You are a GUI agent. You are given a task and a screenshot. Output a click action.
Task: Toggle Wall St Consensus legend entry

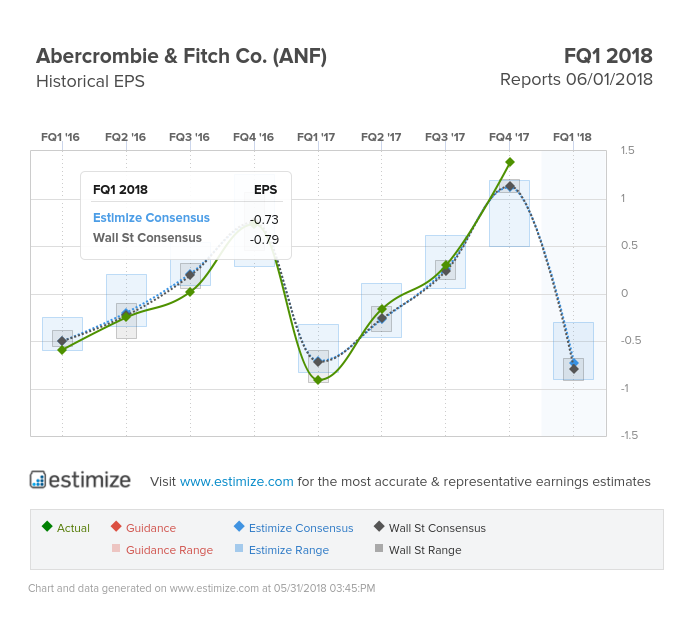coord(430,528)
